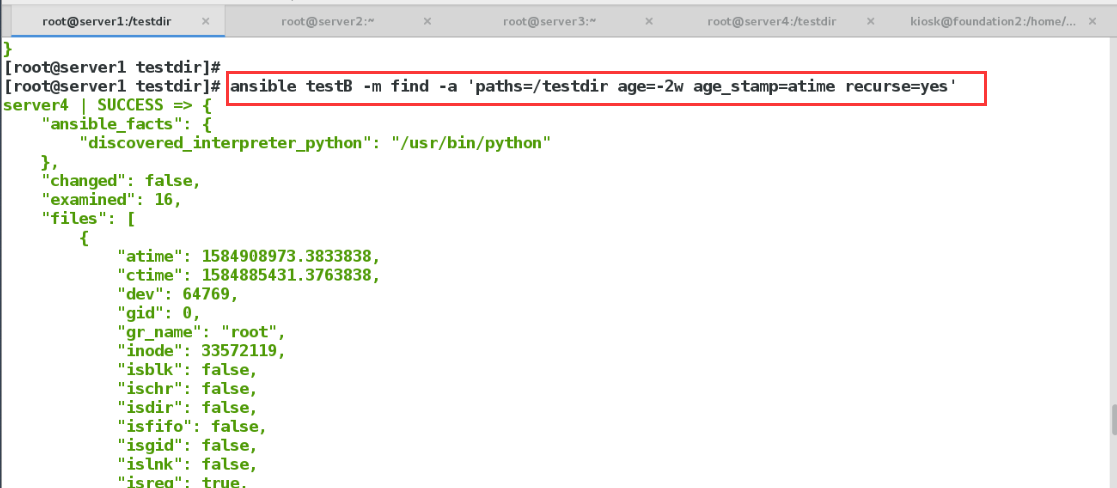Click the "isgid": false line

point(187,445)
